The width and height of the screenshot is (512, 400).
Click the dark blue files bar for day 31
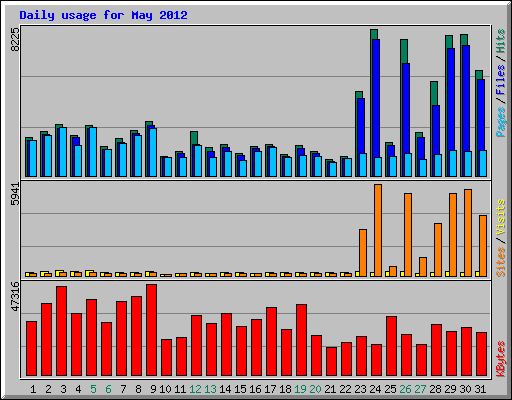click(481, 115)
